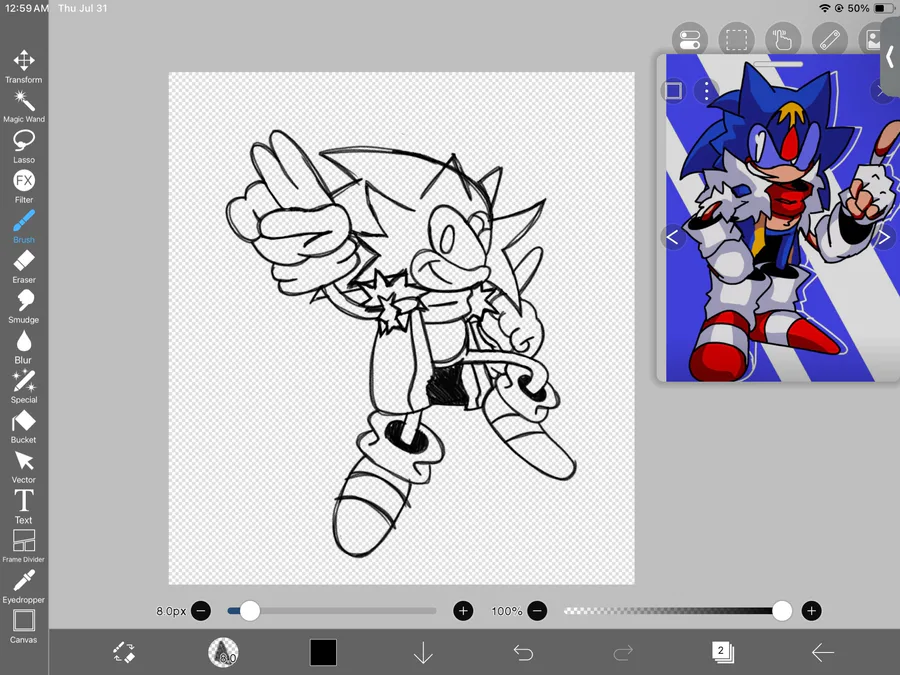Open the stabilizer settings toggle icon
Viewport: 900px width, 675px height.
690,40
